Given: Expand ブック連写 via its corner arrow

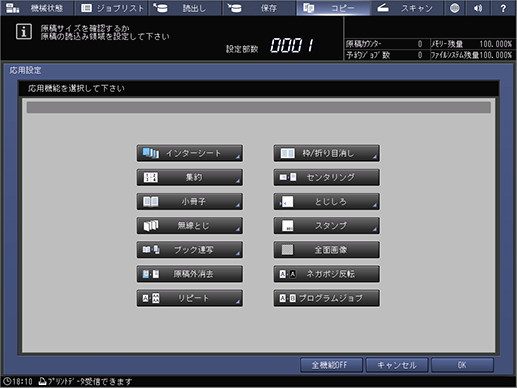Looking at the screenshot, I should point(238,253).
